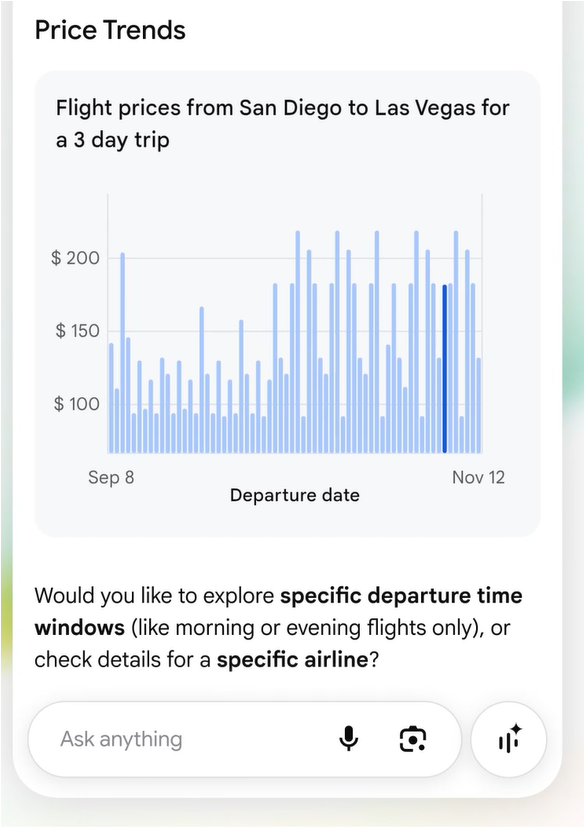Screen dimensions: 584x827
Task: Click the Departure date axis title
Action: (x=294, y=495)
